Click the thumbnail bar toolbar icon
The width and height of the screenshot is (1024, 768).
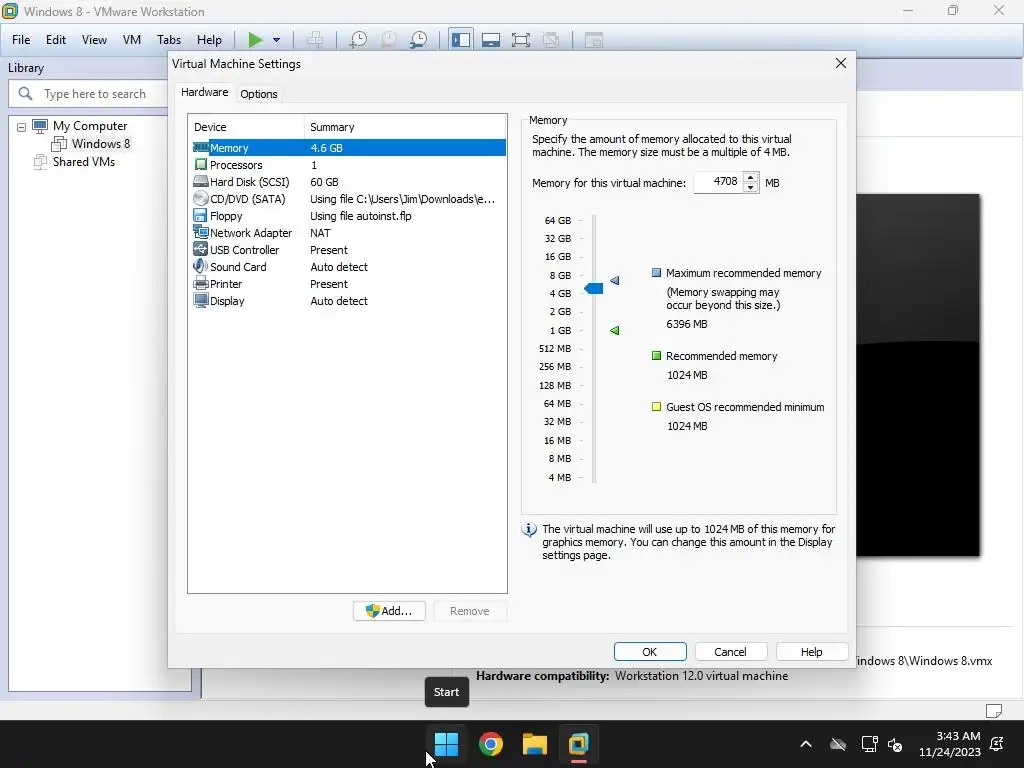coord(490,40)
